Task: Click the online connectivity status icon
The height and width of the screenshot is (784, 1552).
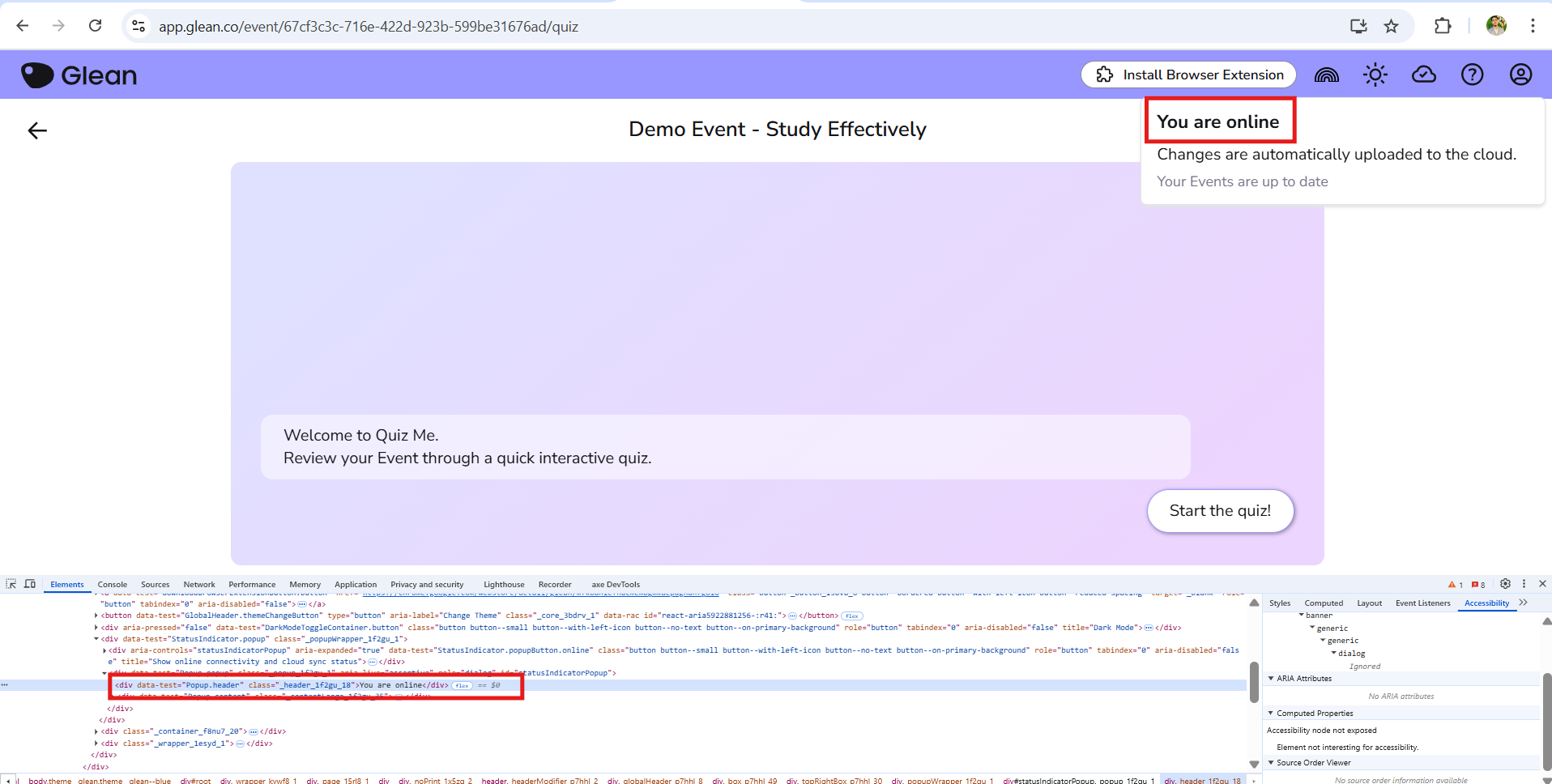Action: pos(1326,75)
